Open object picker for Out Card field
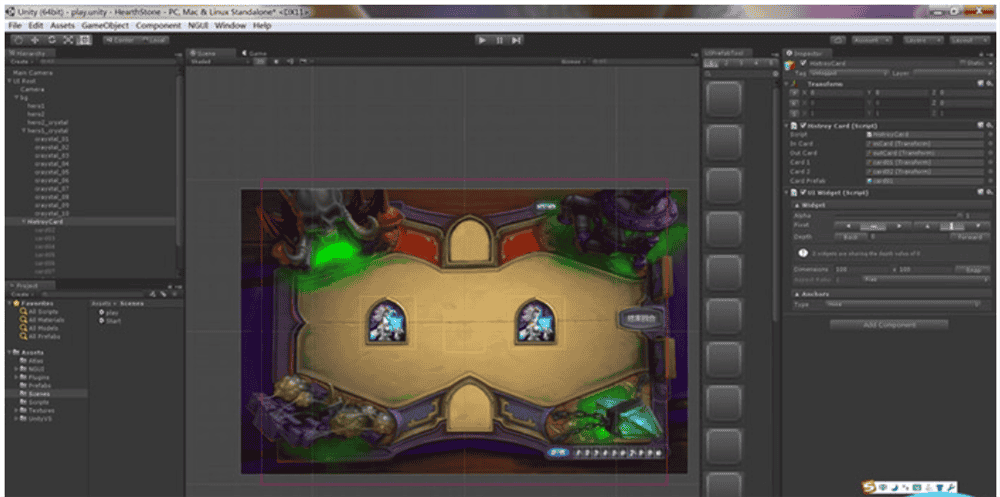Image resolution: width=1000 pixels, height=497 pixels. coord(989,153)
